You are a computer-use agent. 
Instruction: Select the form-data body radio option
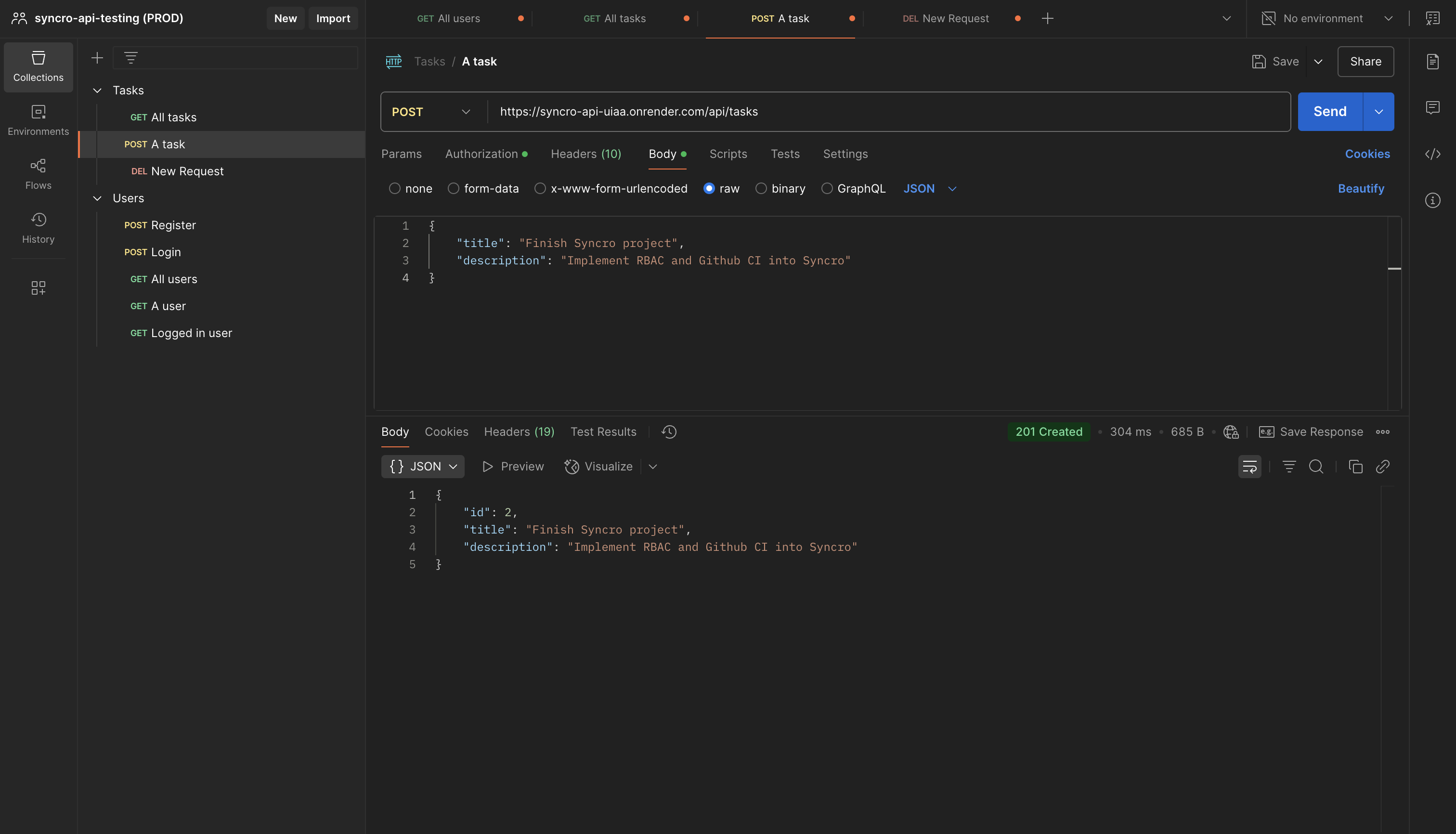[x=454, y=188]
